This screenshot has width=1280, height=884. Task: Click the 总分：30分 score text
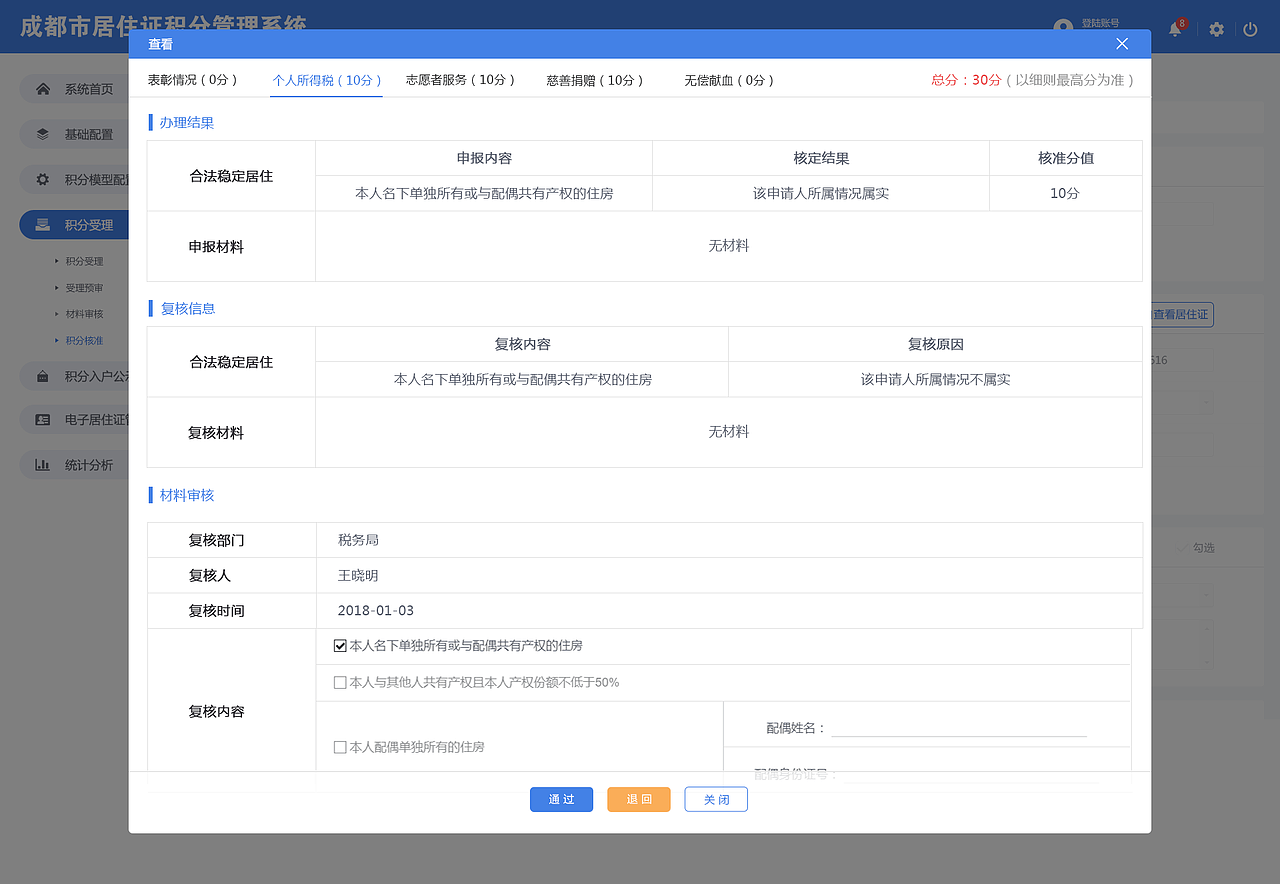click(x=966, y=80)
